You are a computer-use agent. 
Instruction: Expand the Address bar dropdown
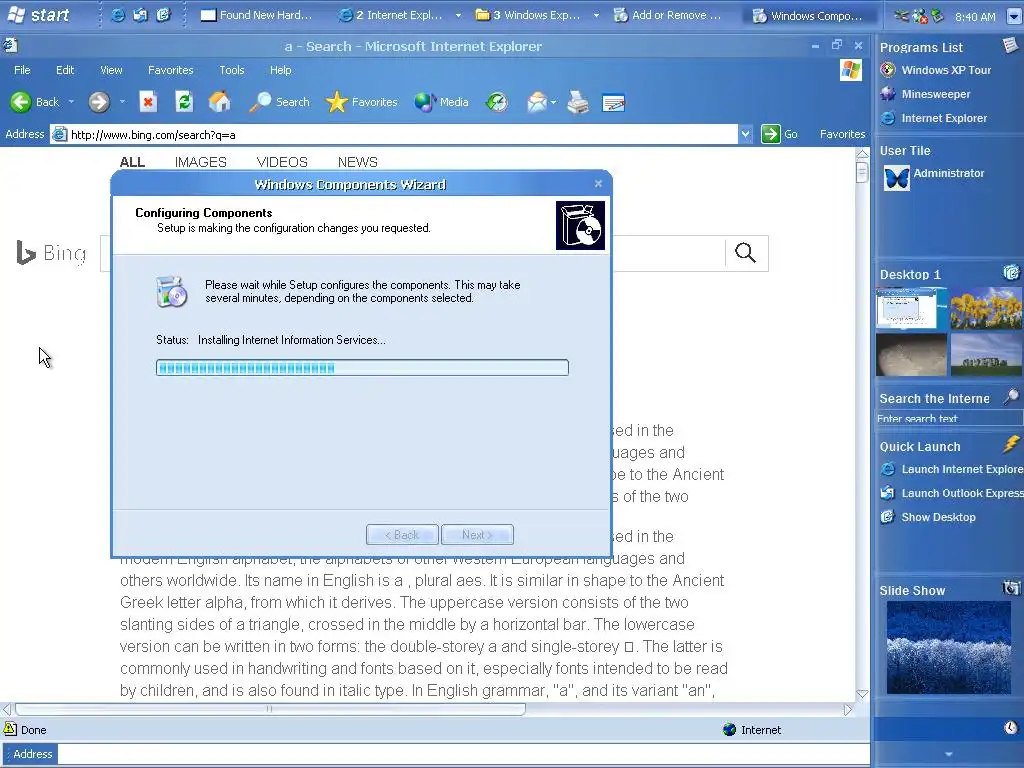(745, 135)
